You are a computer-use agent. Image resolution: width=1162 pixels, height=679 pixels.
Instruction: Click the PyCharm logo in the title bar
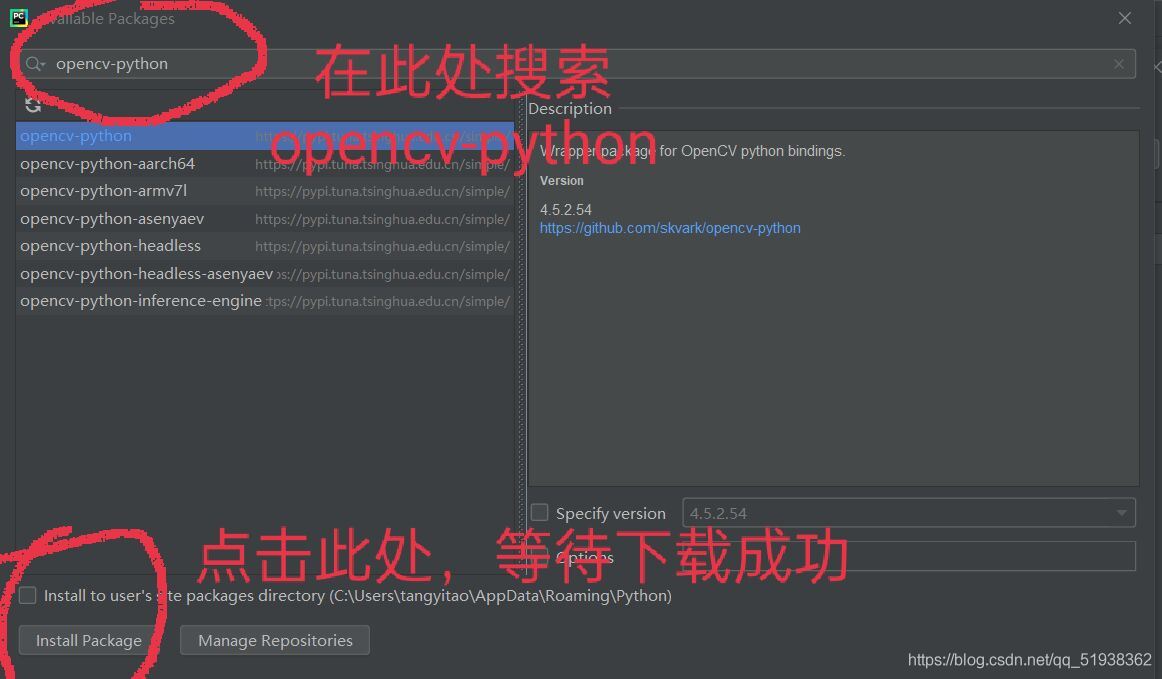(x=18, y=17)
